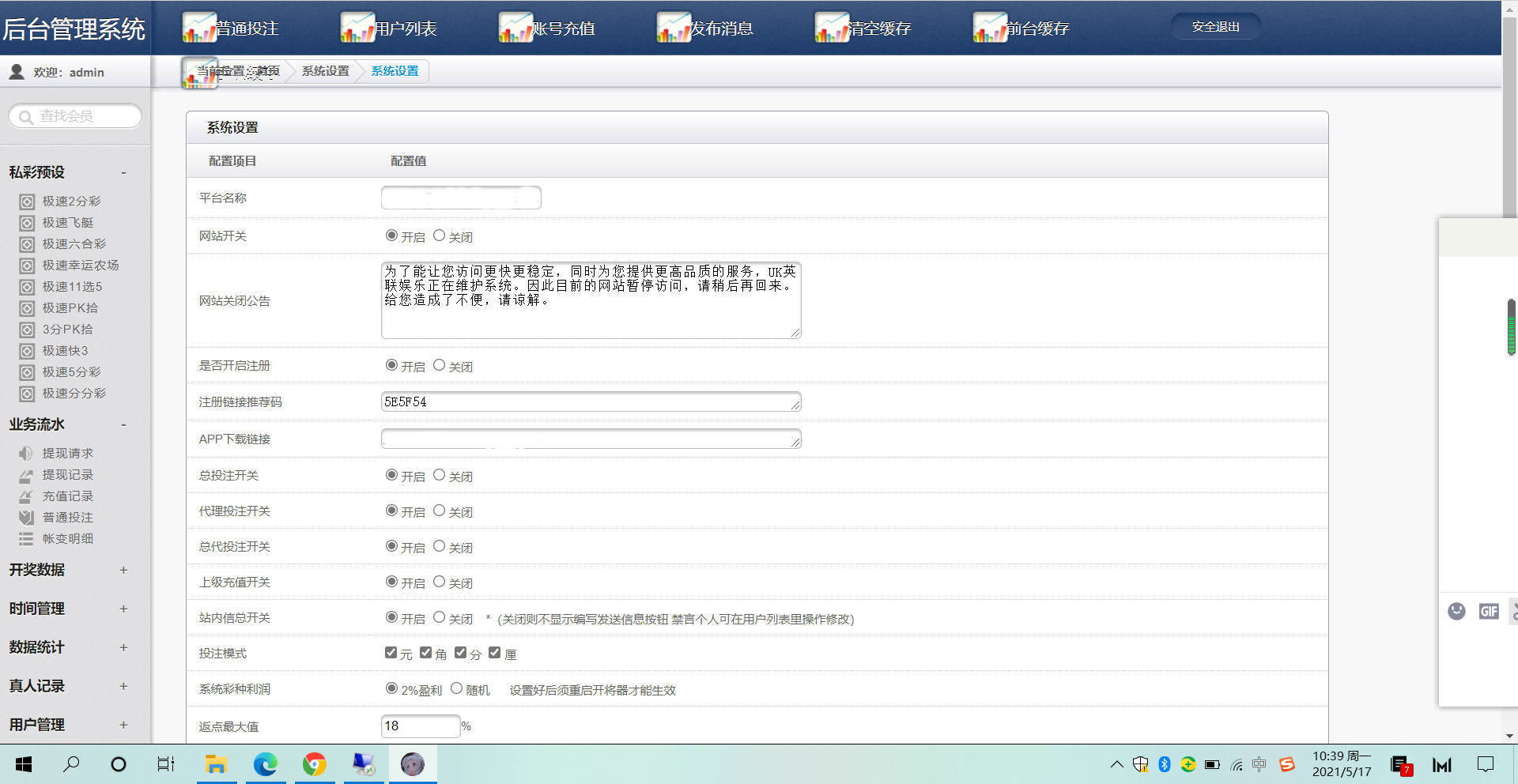Click the 极速飞艇 sidebar item icon
This screenshot has width=1518, height=784.
pyautogui.click(x=27, y=223)
